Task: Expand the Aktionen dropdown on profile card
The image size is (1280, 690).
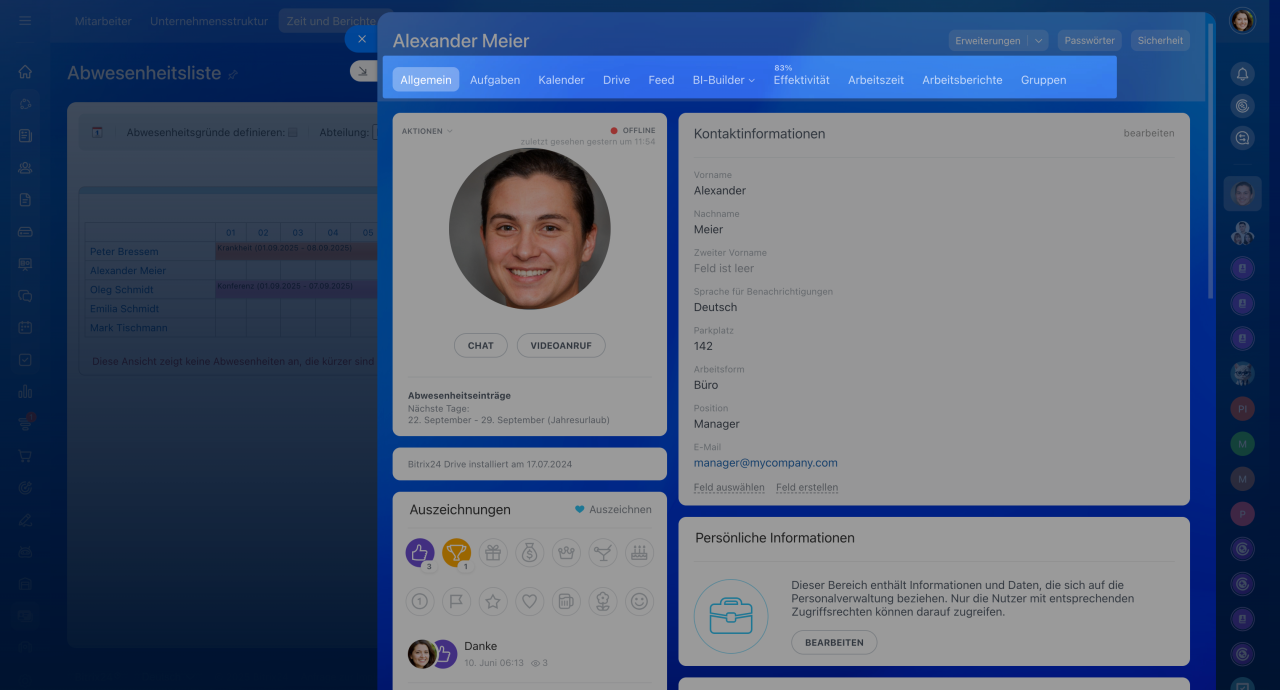Action: pos(427,131)
